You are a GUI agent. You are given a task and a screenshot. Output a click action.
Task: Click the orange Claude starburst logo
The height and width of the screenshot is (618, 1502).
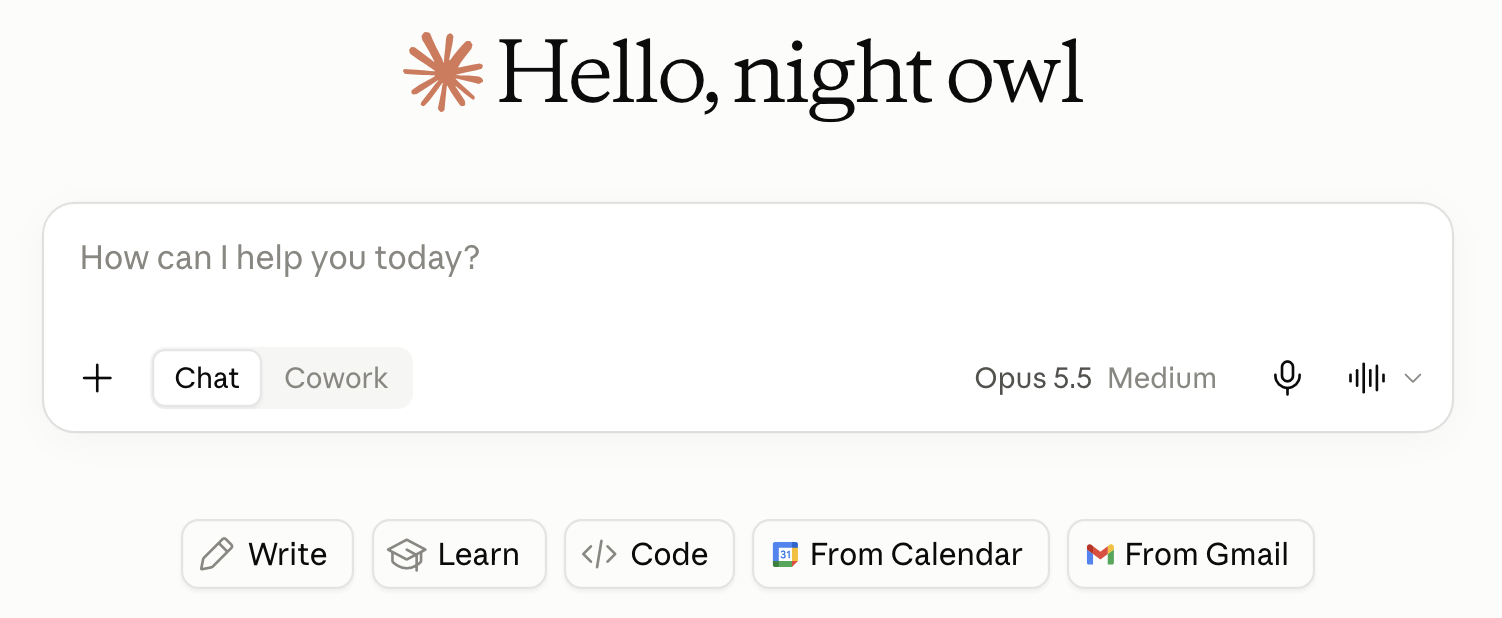coord(443,71)
